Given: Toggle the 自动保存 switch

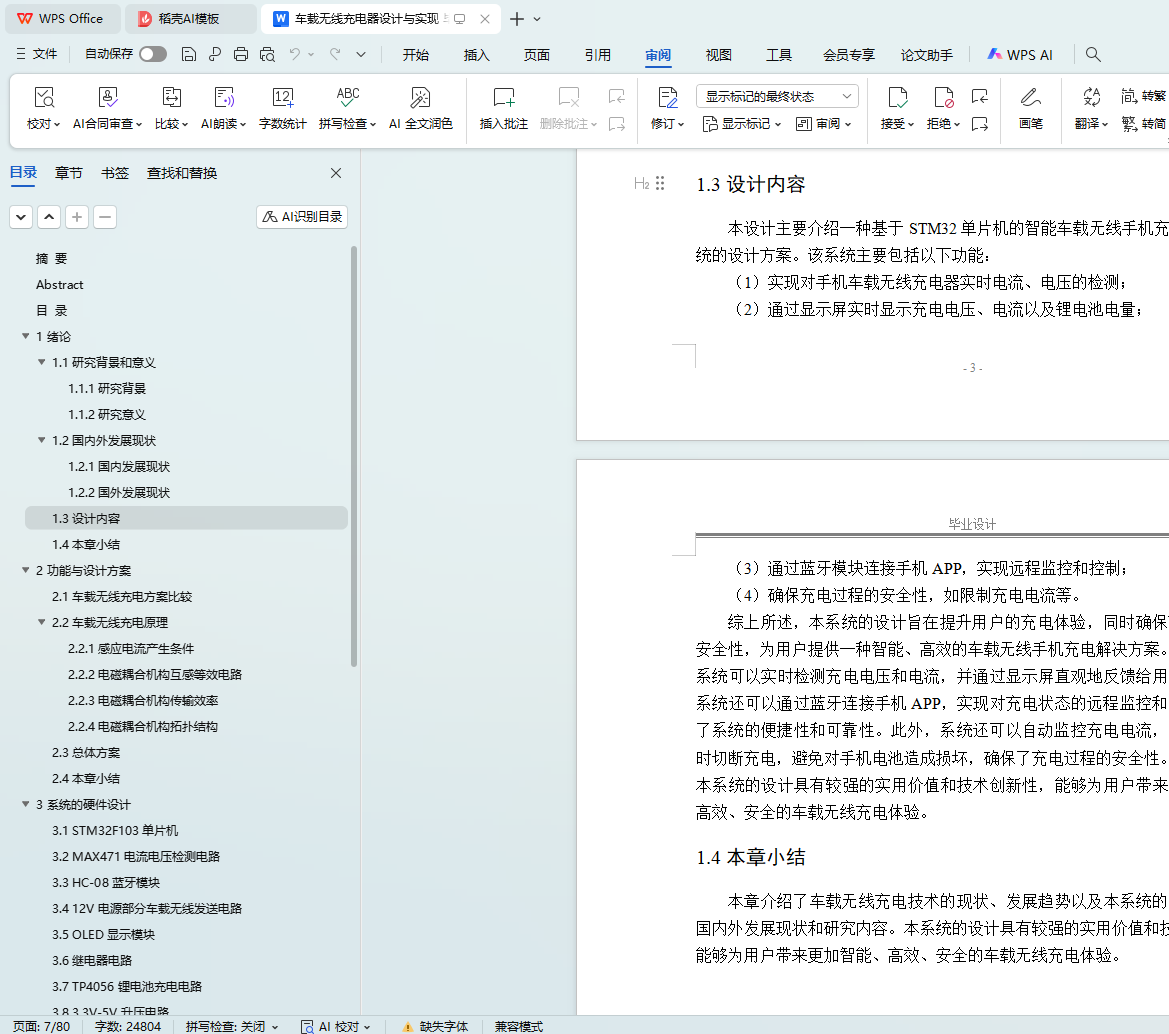Looking at the screenshot, I should [x=153, y=55].
